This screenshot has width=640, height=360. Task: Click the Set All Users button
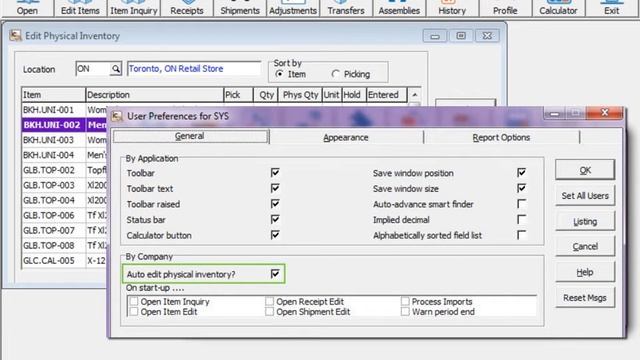[585, 196]
